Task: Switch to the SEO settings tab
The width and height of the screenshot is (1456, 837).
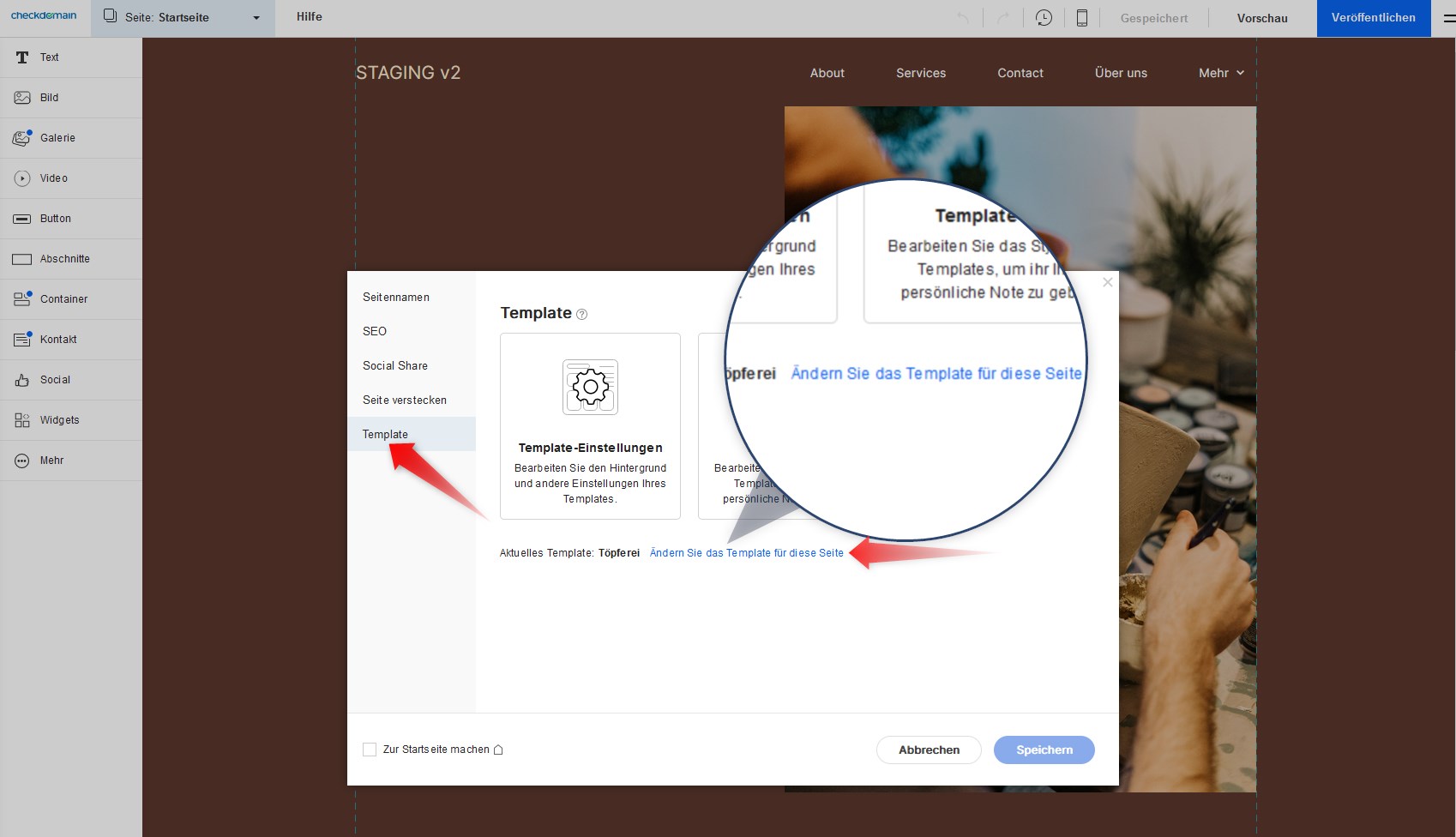Action: click(375, 331)
